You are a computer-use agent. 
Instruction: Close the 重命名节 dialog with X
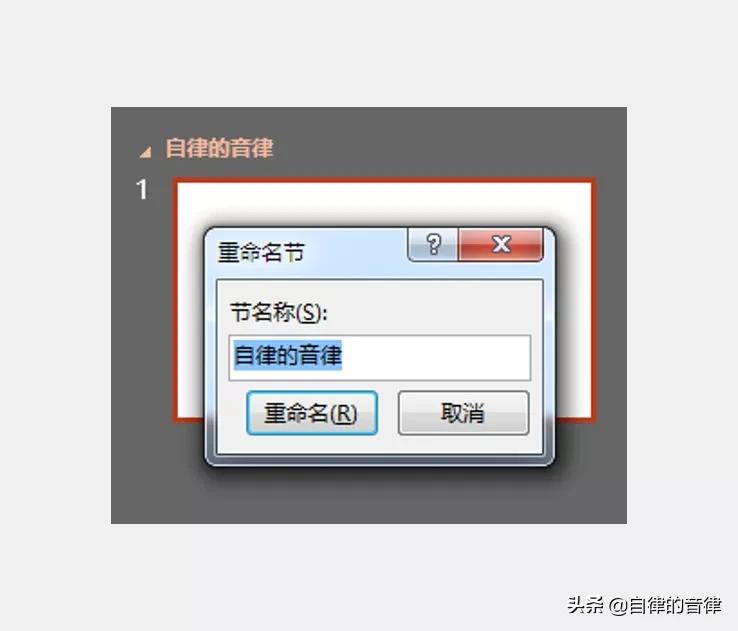click(501, 245)
